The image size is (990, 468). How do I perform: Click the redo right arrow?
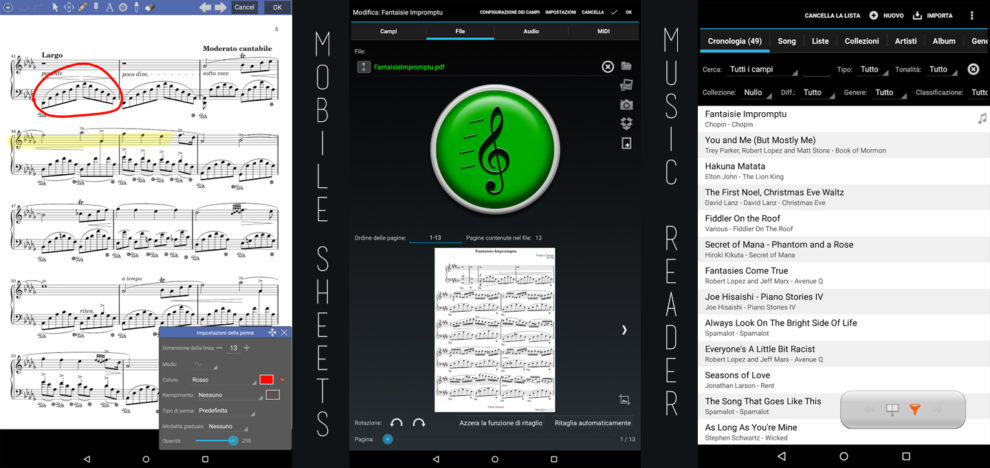(x=220, y=8)
